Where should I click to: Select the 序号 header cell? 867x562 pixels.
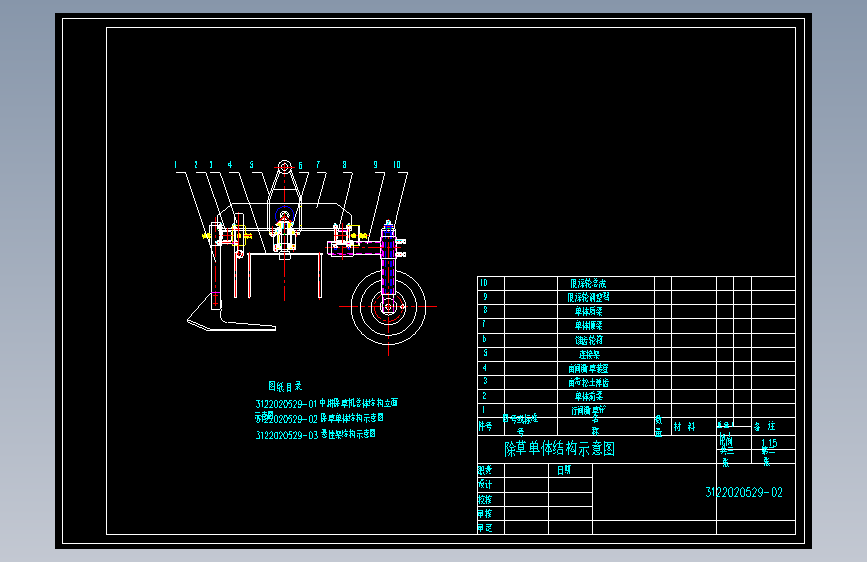coord(485,426)
